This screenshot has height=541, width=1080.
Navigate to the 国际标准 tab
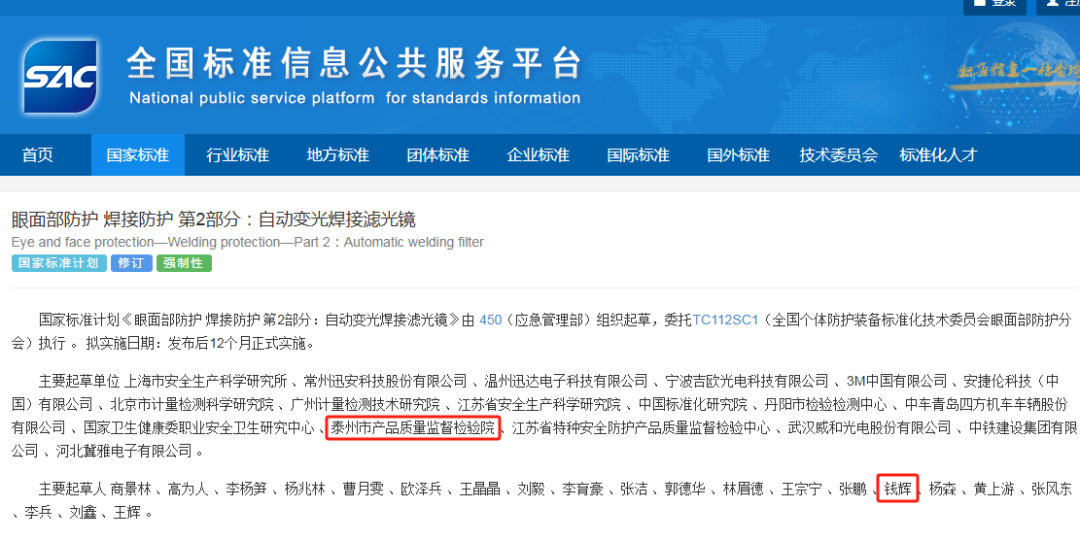click(x=638, y=155)
